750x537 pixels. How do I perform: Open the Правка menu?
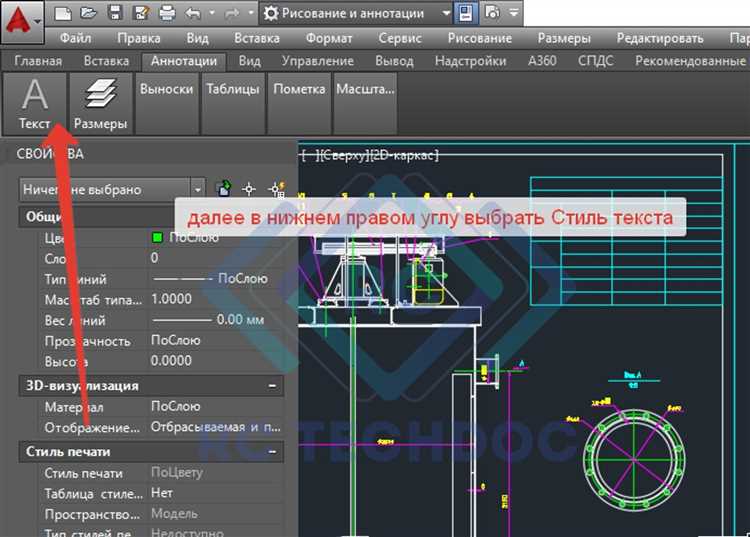click(139, 38)
